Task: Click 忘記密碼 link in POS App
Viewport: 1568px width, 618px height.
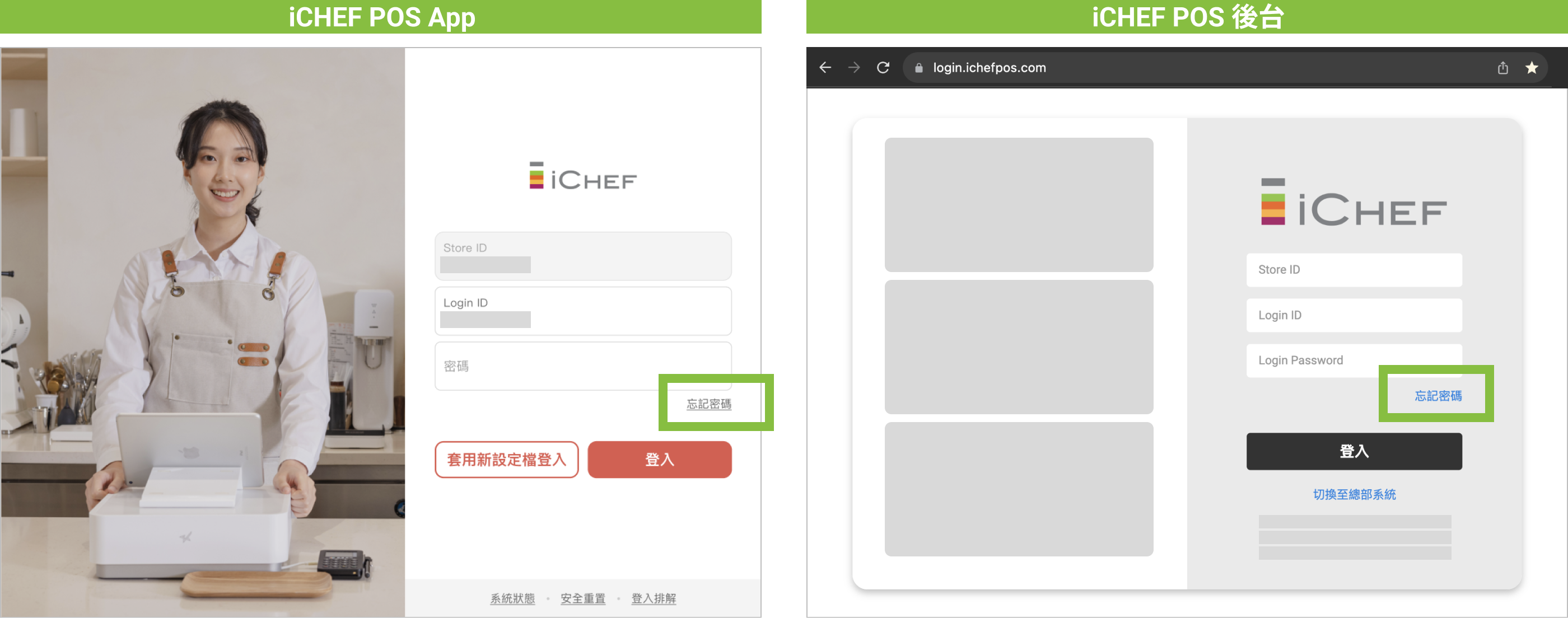Action: click(708, 404)
